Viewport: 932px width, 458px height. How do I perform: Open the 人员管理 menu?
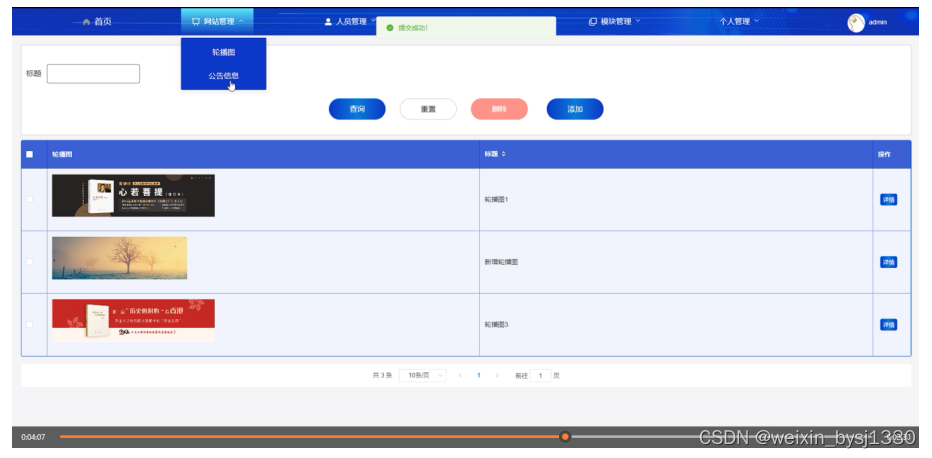351,21
